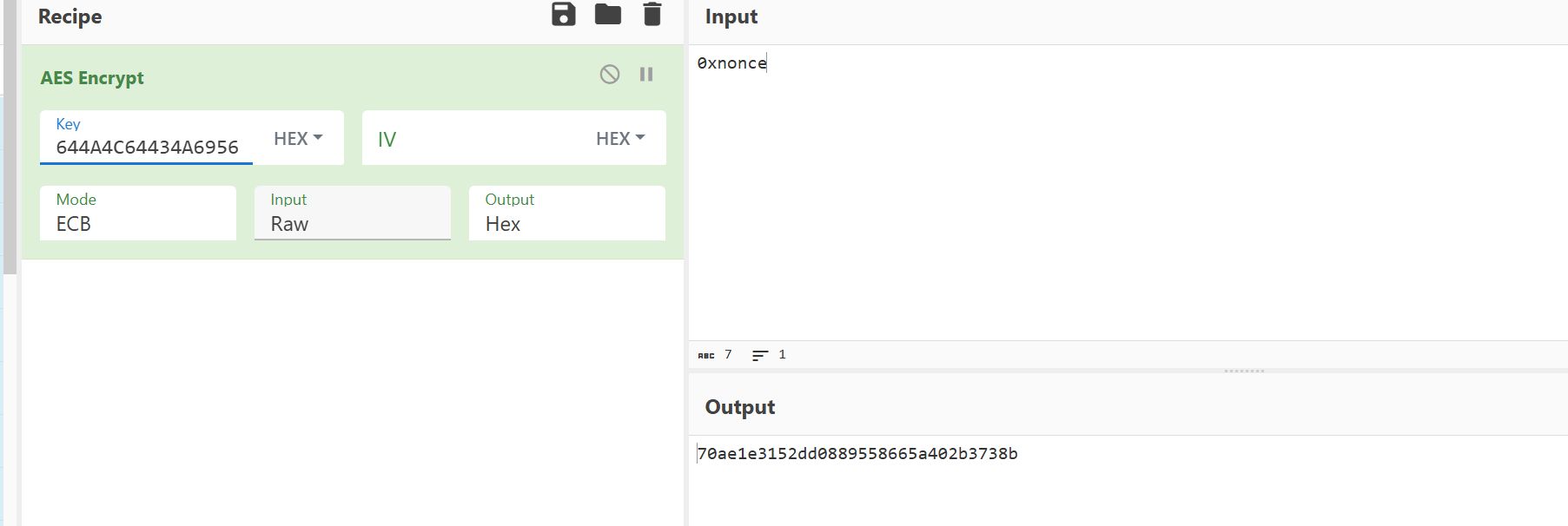Open the Key format HEX dropdown

(x=298, y=139)
